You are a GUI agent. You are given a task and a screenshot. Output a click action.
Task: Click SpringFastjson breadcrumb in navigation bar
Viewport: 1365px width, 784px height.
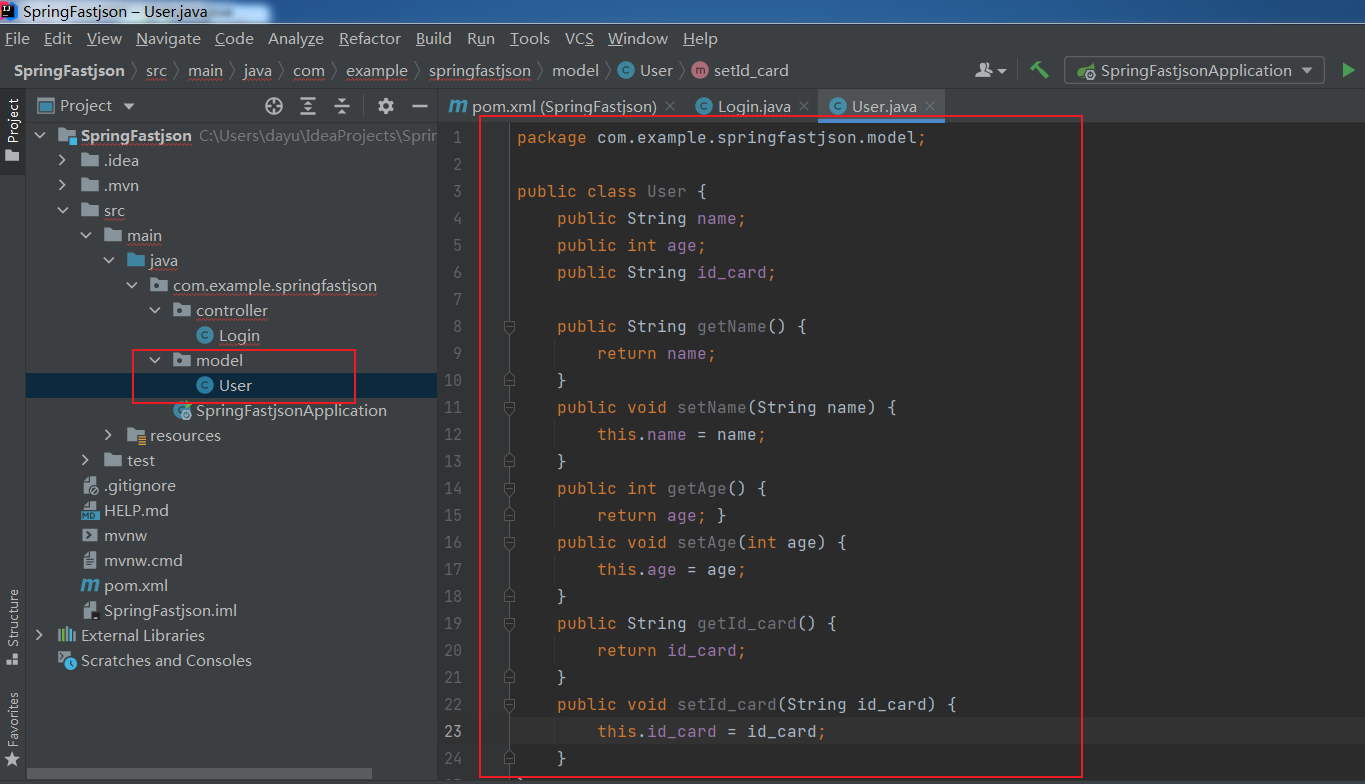pyautogui.click(x=69, y=71)
